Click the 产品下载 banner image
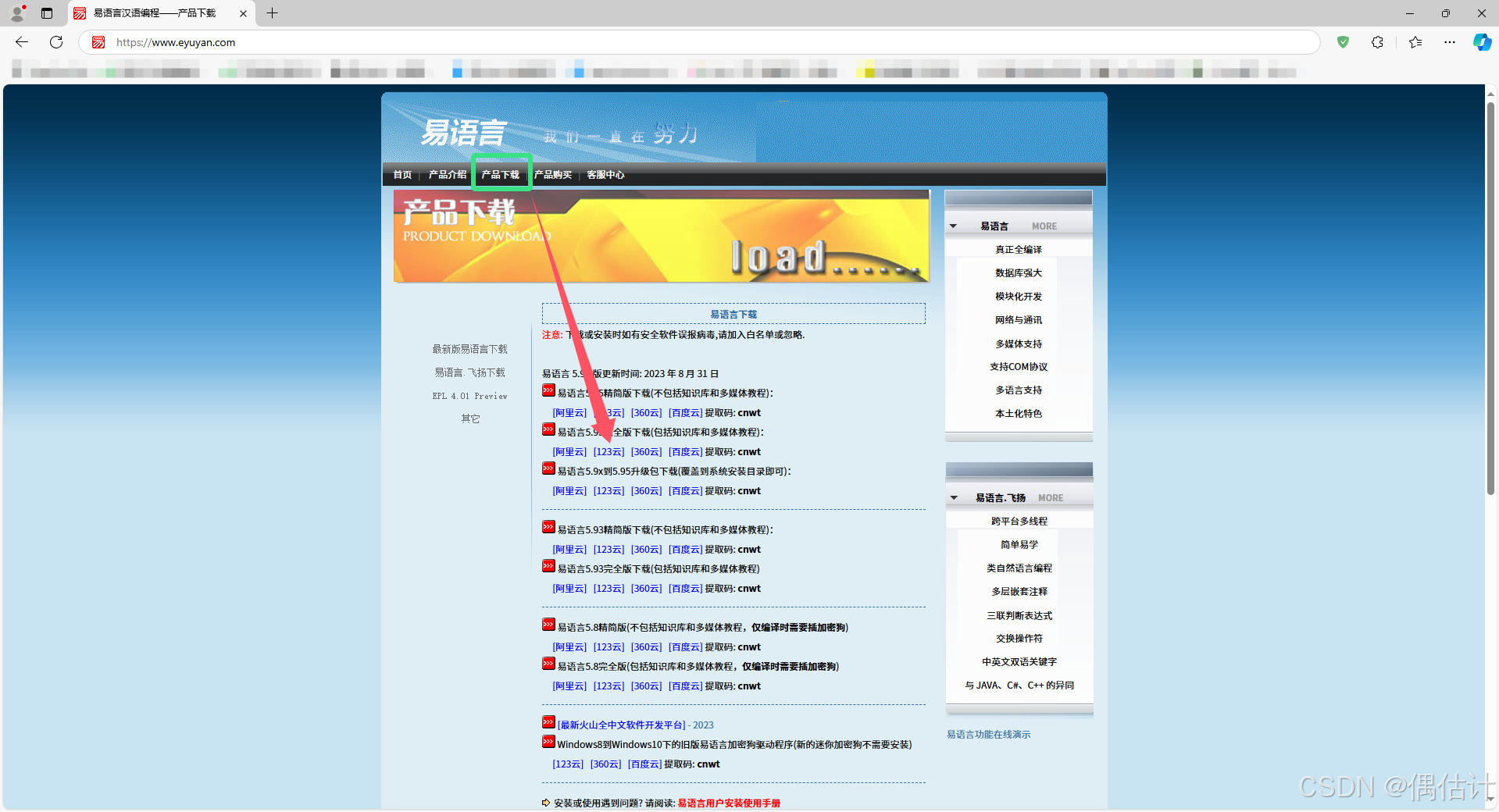 (662, 237)
